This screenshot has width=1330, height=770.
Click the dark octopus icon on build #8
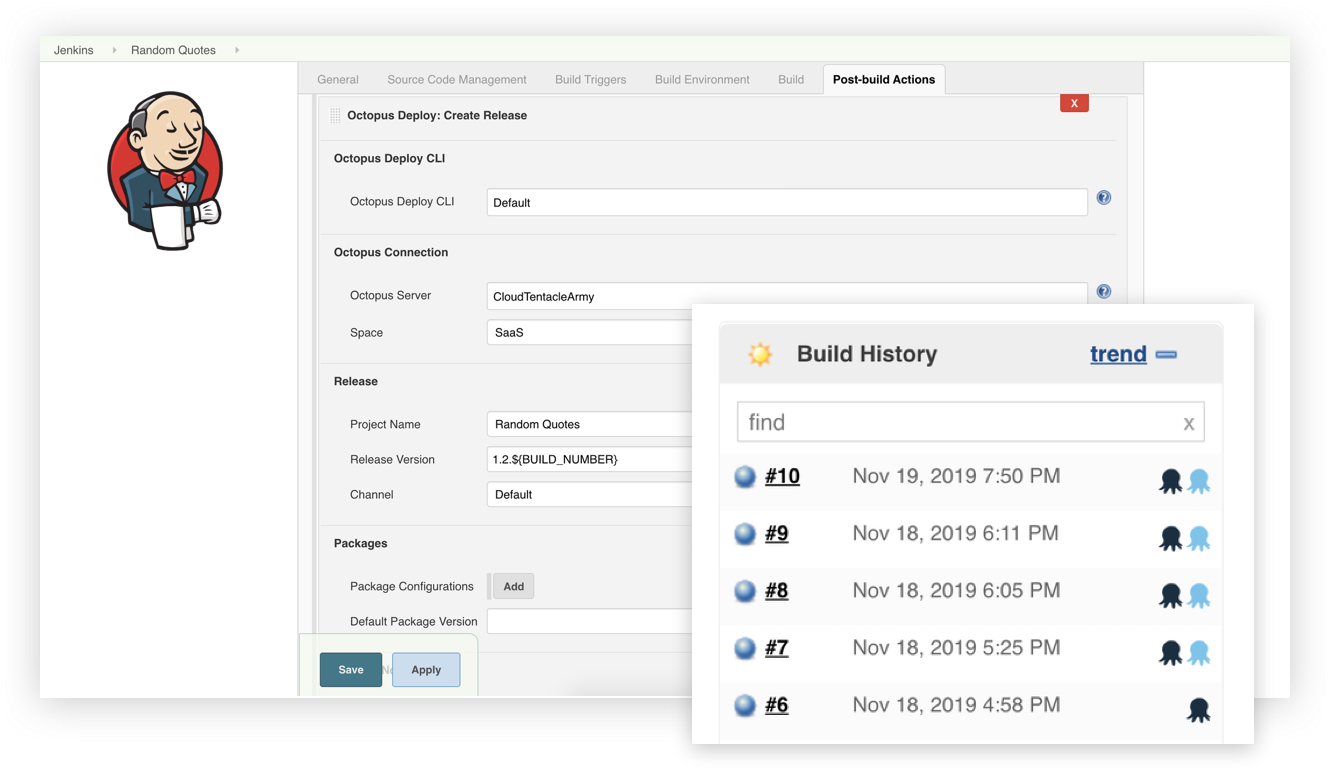coord(1170,595)
